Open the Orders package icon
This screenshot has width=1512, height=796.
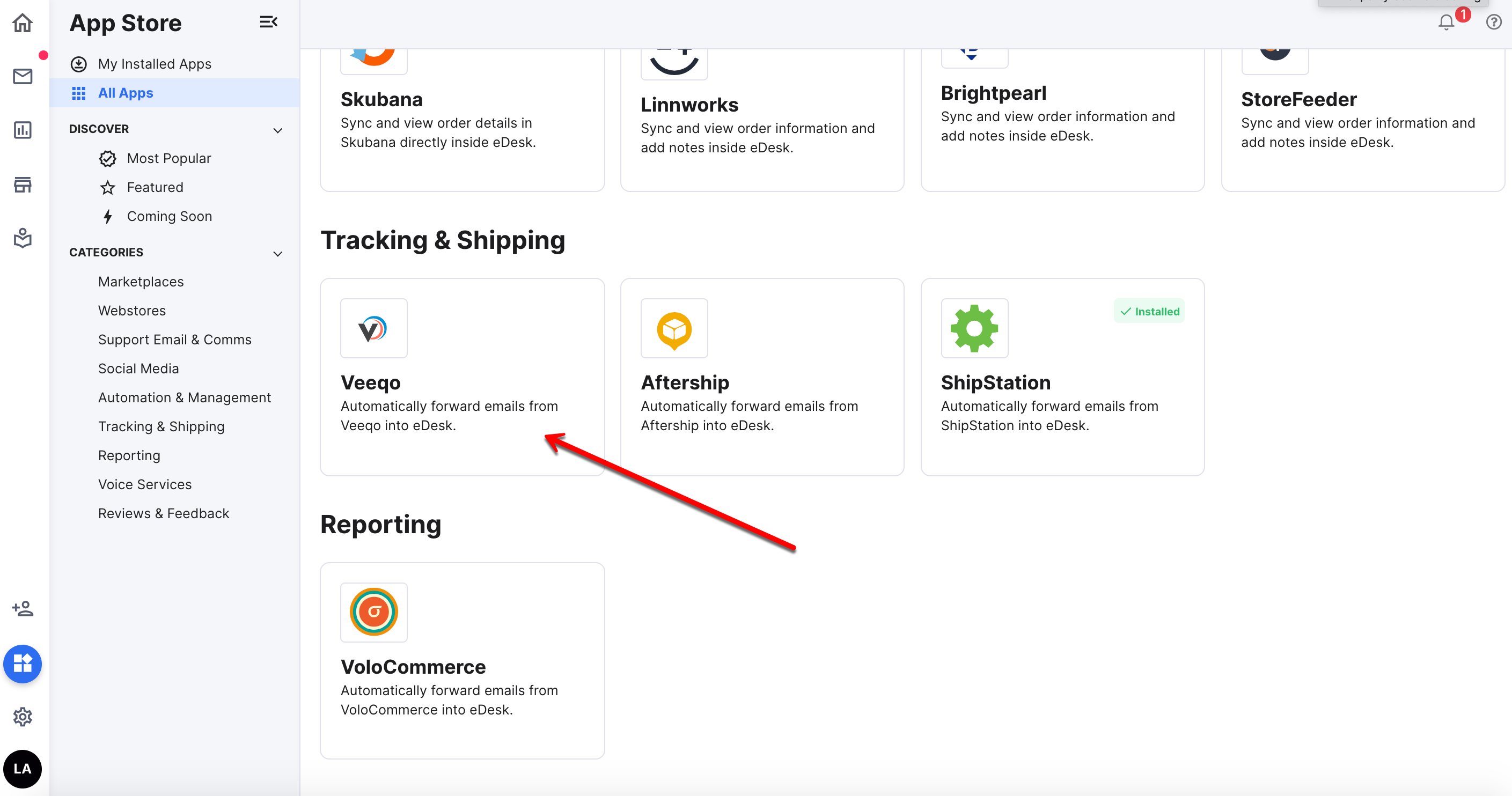click(x=23, y=238)
